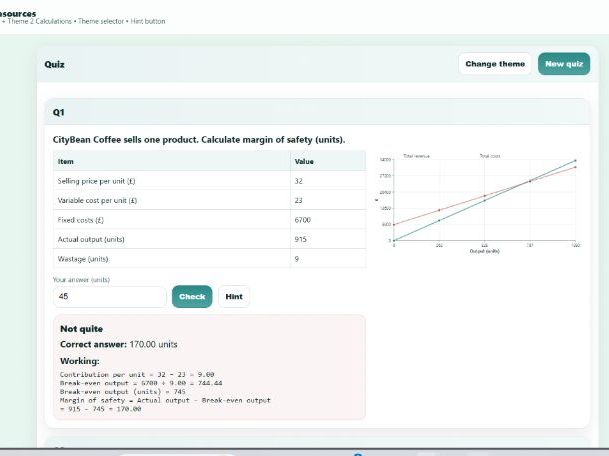Click the break-even chart graph area
The height and width of the screenshot is (456, 609).
click(485, 205)
